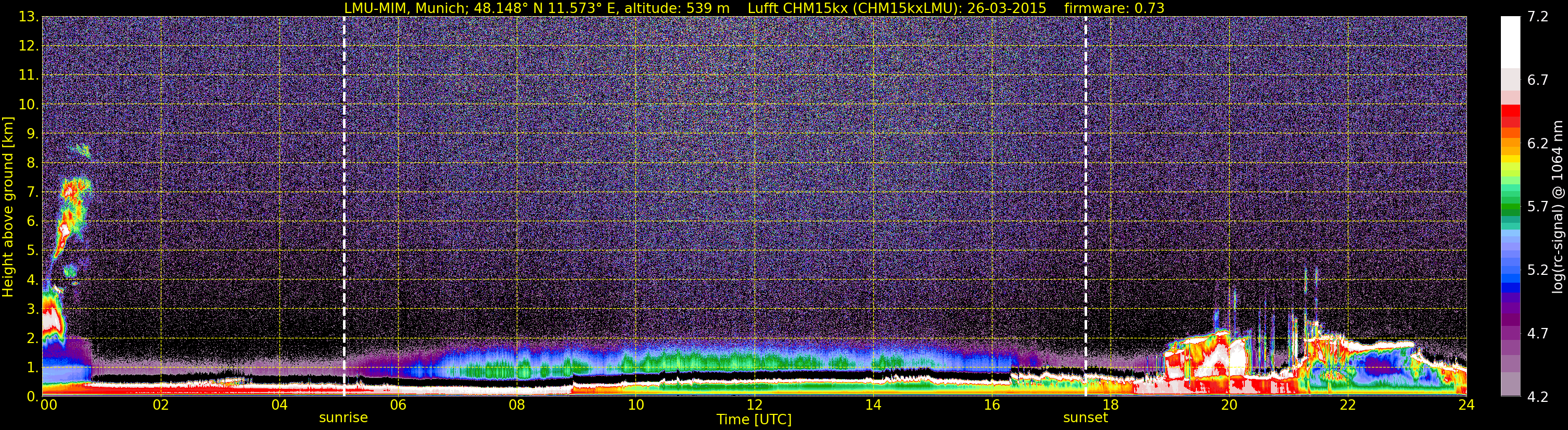The image size is (1568, 430).
Task: Click the x-axis tick label '02'
Action: click(160, 405)
